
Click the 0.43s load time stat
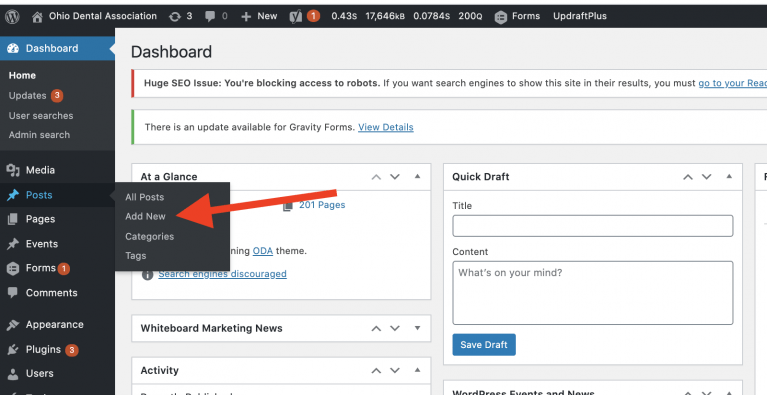point(344,17)
